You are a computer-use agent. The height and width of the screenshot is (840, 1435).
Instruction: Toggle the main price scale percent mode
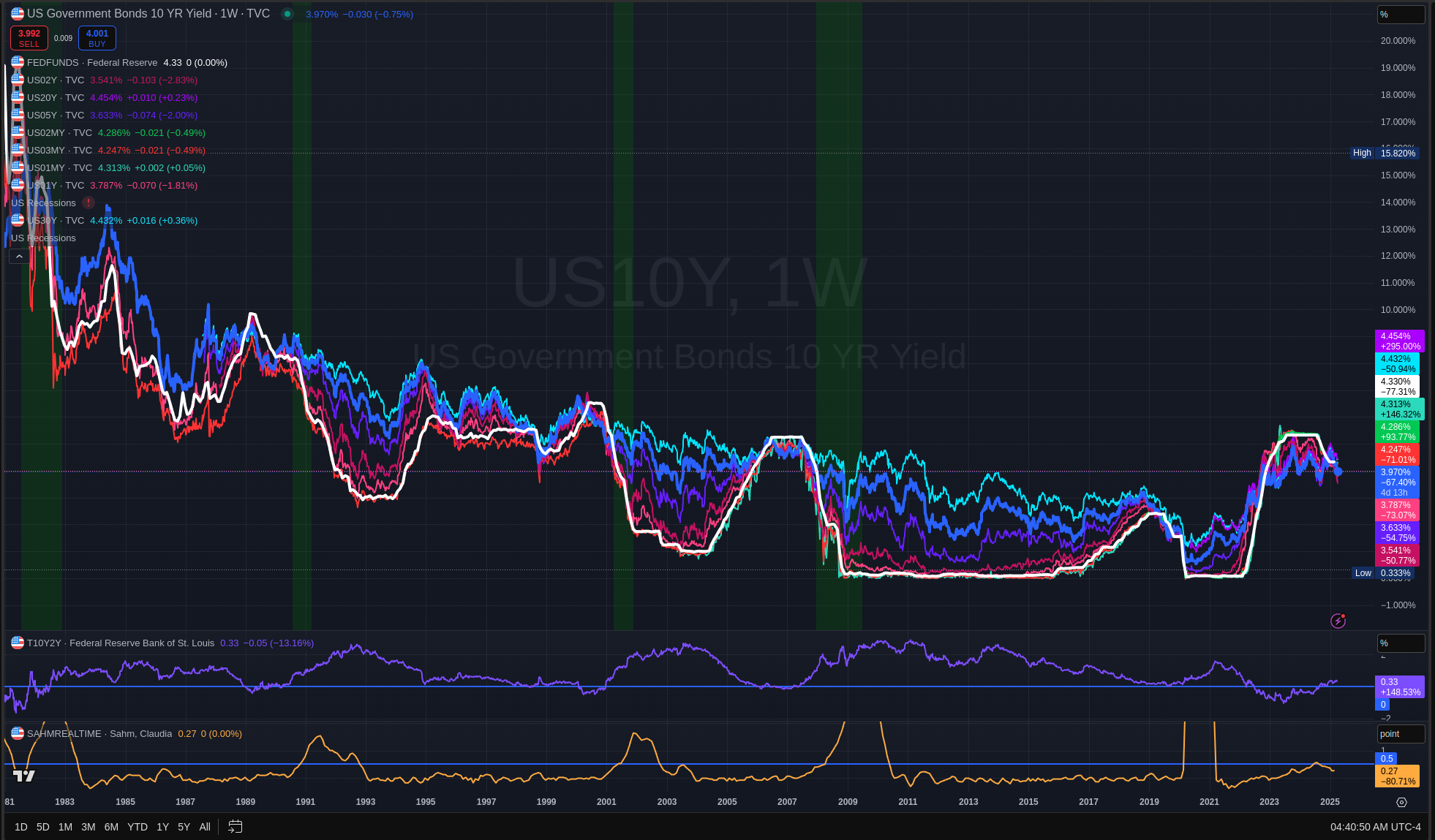tap(1400, 15)
